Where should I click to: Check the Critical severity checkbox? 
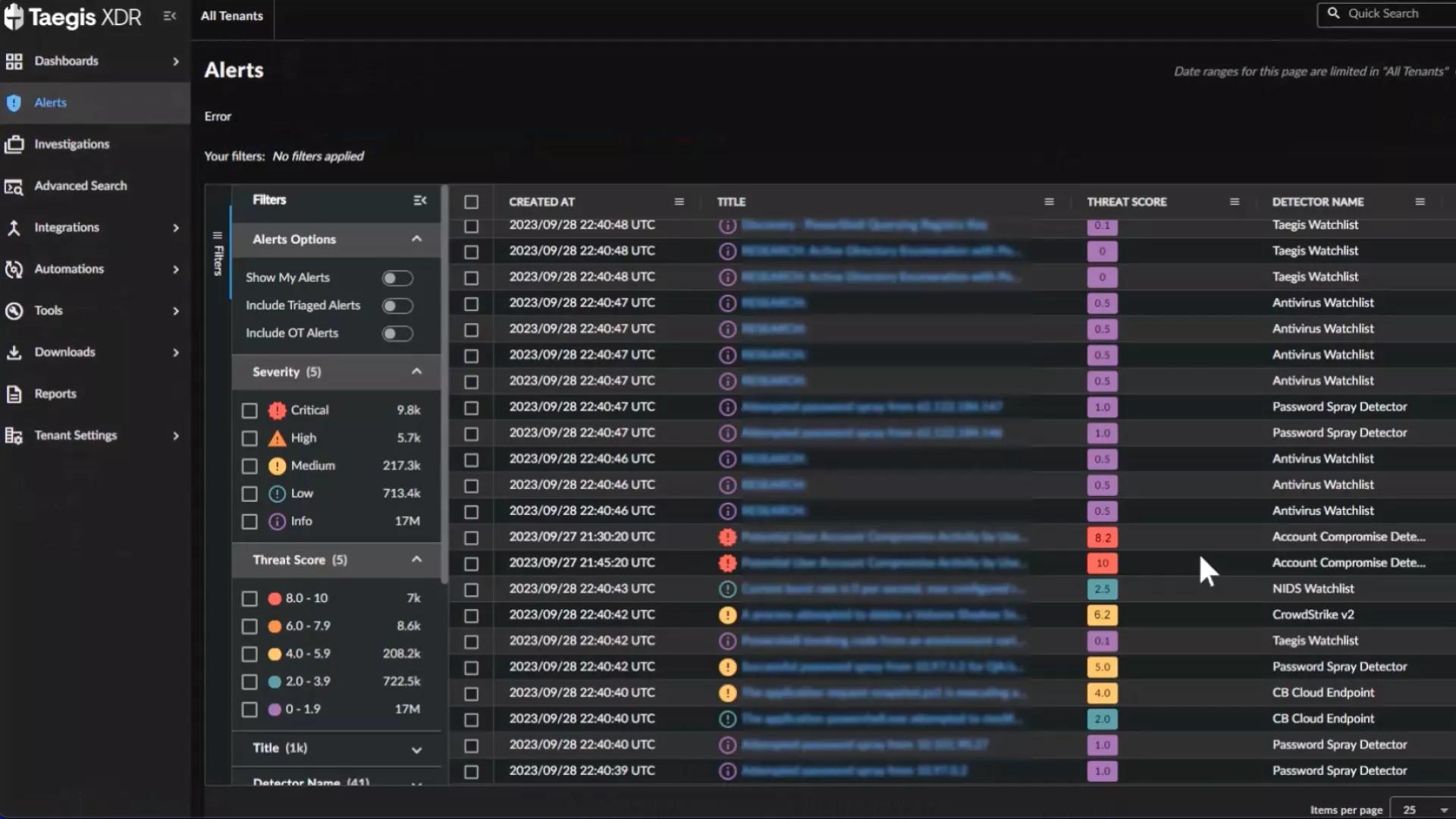pos(249,410)
